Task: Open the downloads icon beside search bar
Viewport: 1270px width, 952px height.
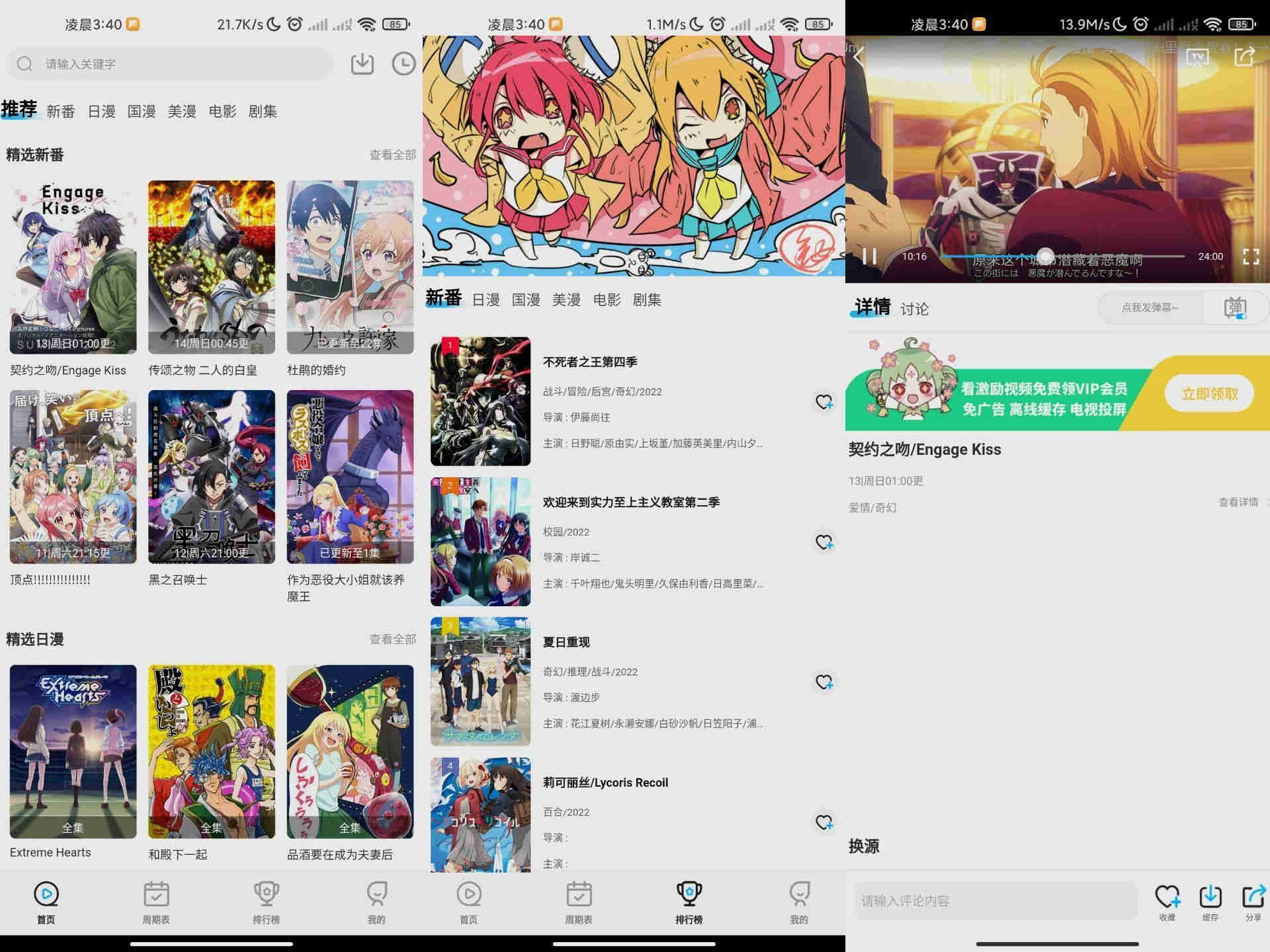Action: [x=362, y=63]
